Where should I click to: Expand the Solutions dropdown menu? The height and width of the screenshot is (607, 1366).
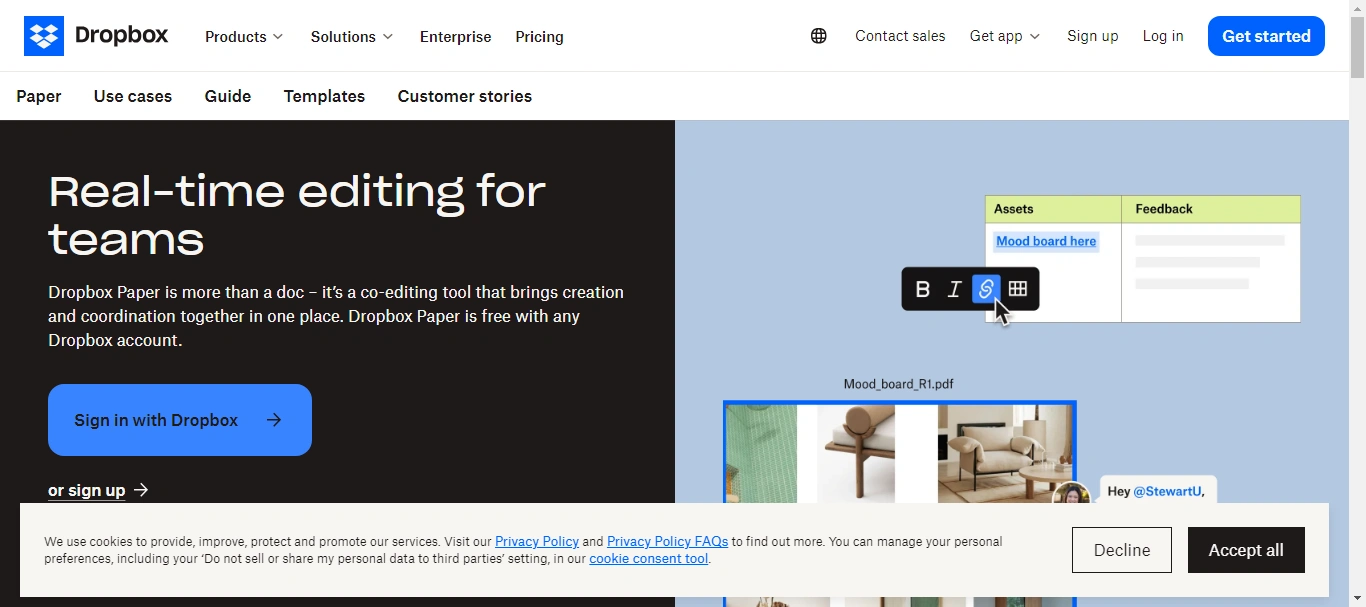pos(352,36)
